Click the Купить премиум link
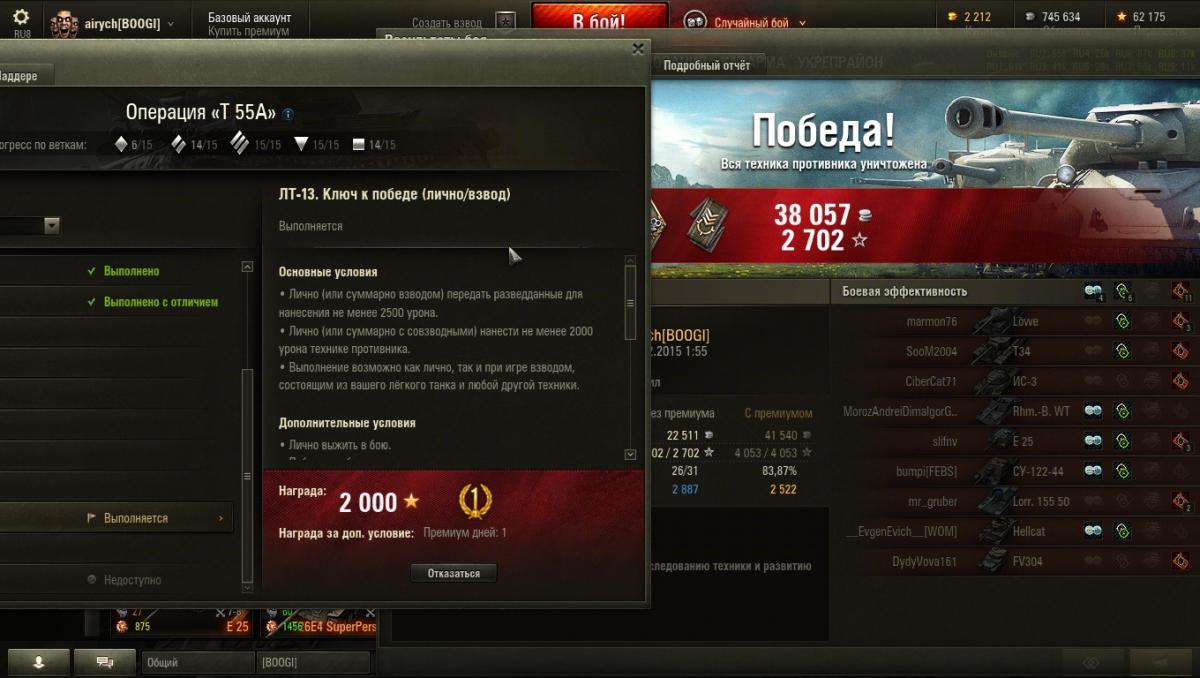Image resolution: width=1200 pixels, height=678 pixels. 249,31
